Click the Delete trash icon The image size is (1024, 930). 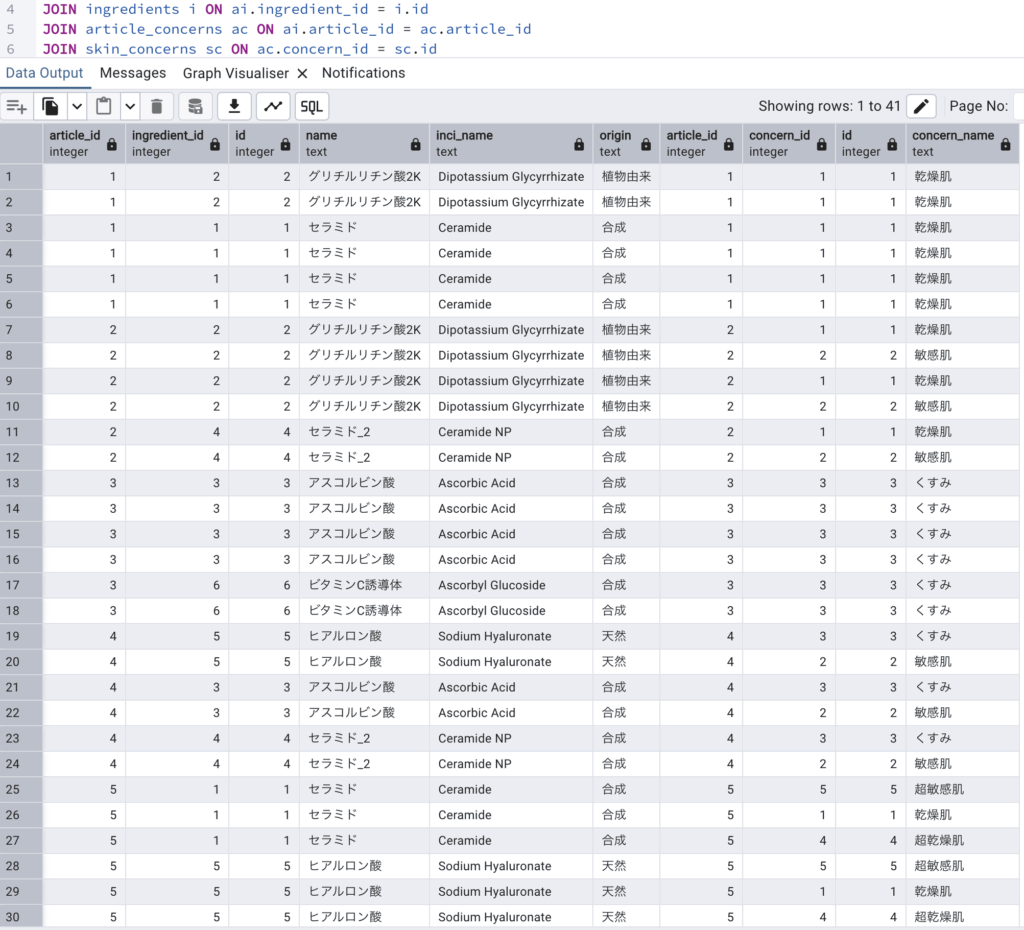(157, 106)
